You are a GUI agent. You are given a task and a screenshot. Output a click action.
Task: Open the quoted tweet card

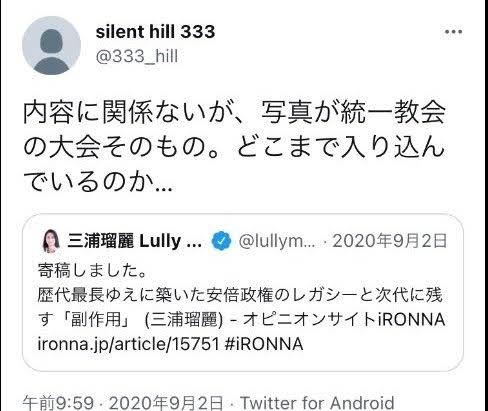click(x=243, y=292)
